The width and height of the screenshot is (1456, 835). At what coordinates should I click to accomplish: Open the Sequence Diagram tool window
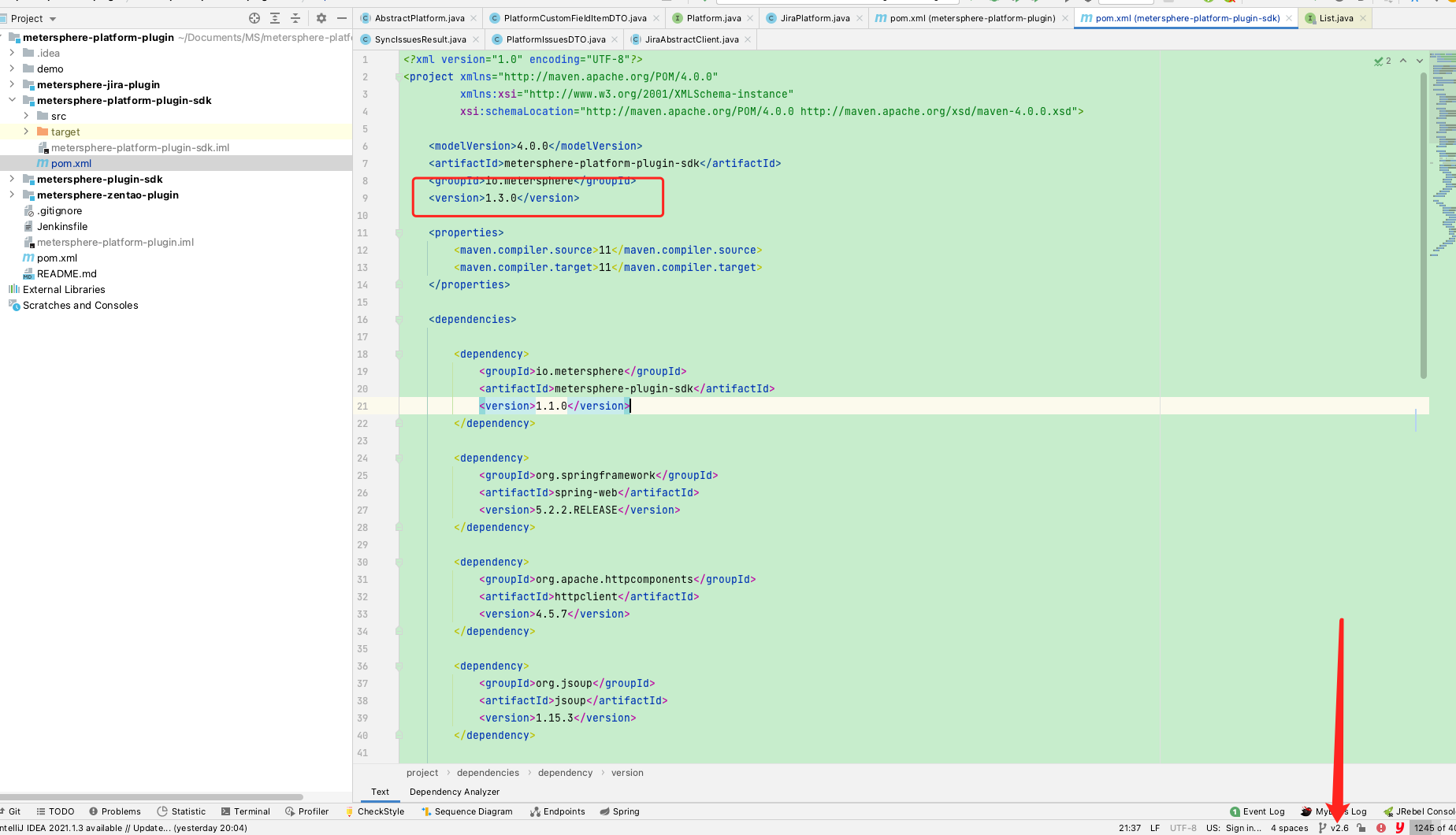[x=466, y=811]
